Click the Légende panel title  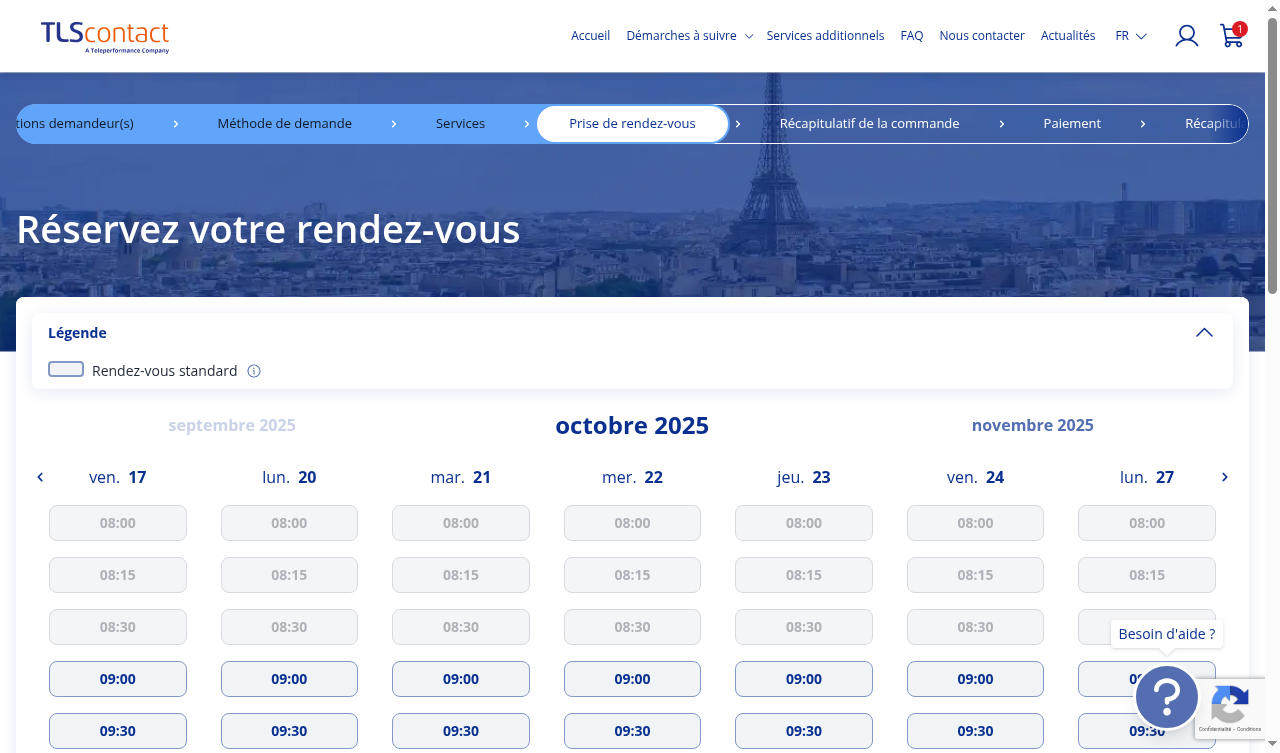[77, 333]
